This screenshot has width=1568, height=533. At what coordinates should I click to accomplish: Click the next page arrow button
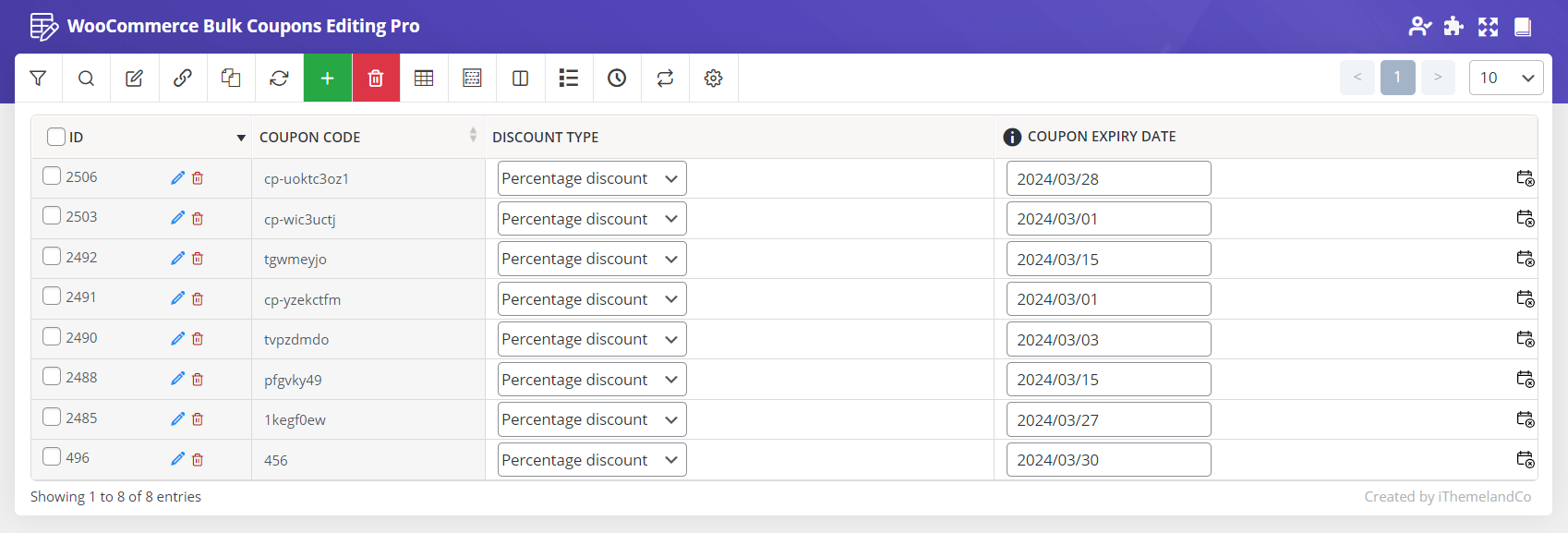pos(1438,78)
